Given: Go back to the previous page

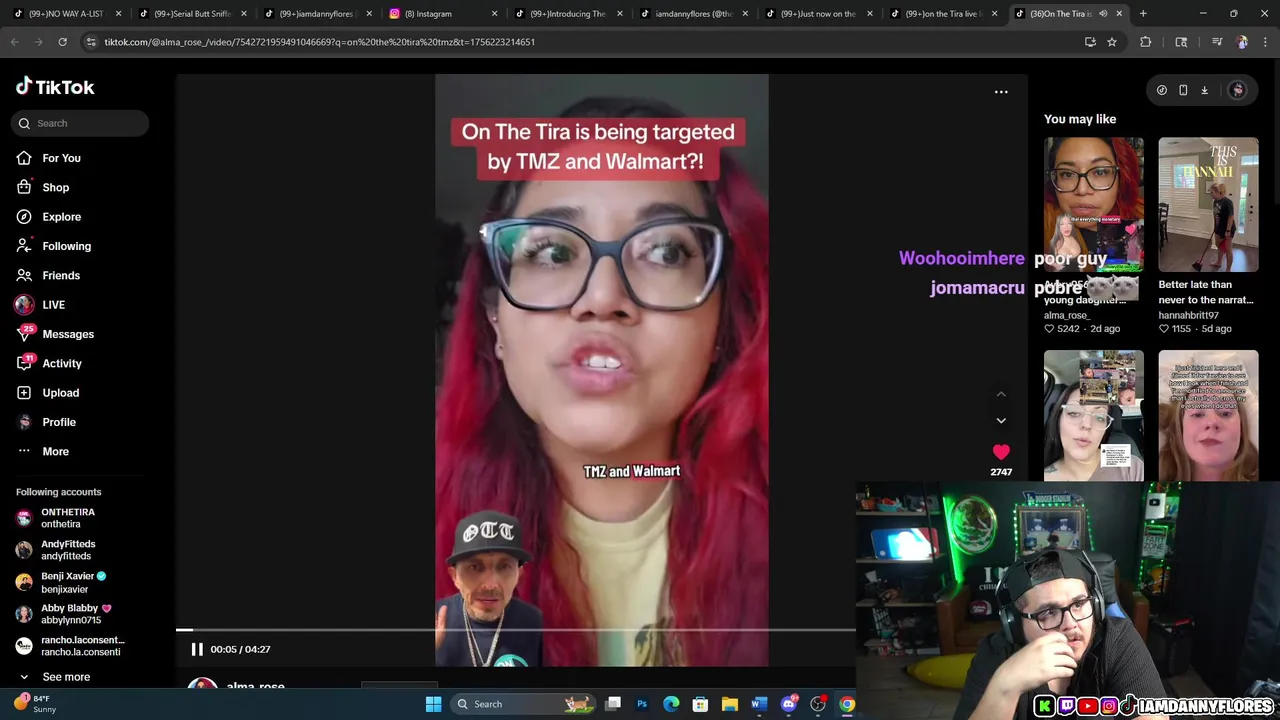Looking at the screenshot, I should [15, 42].
